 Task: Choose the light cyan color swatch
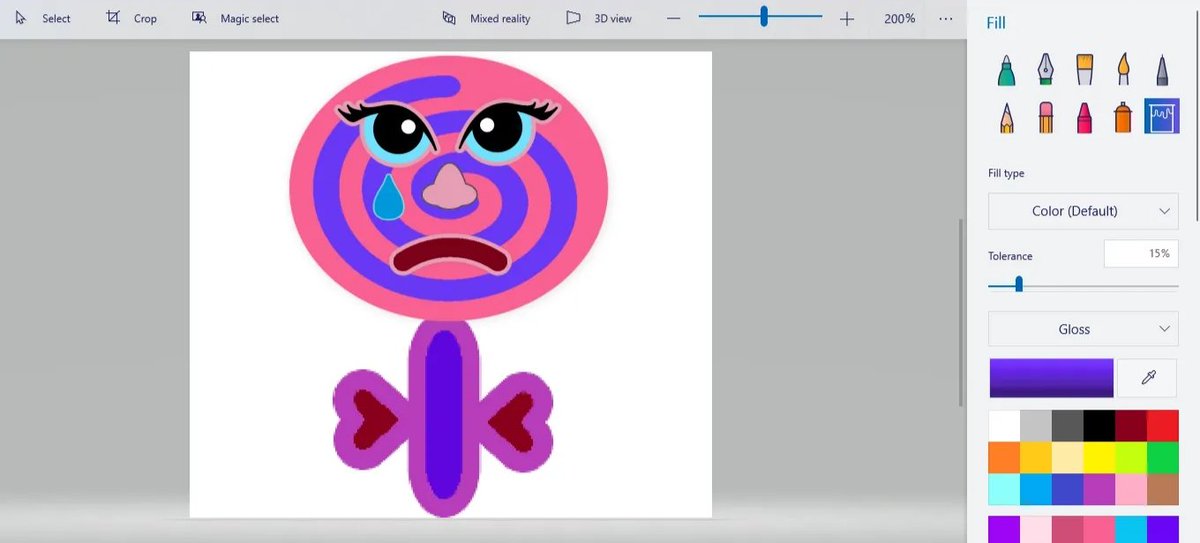click(1004, 489)
